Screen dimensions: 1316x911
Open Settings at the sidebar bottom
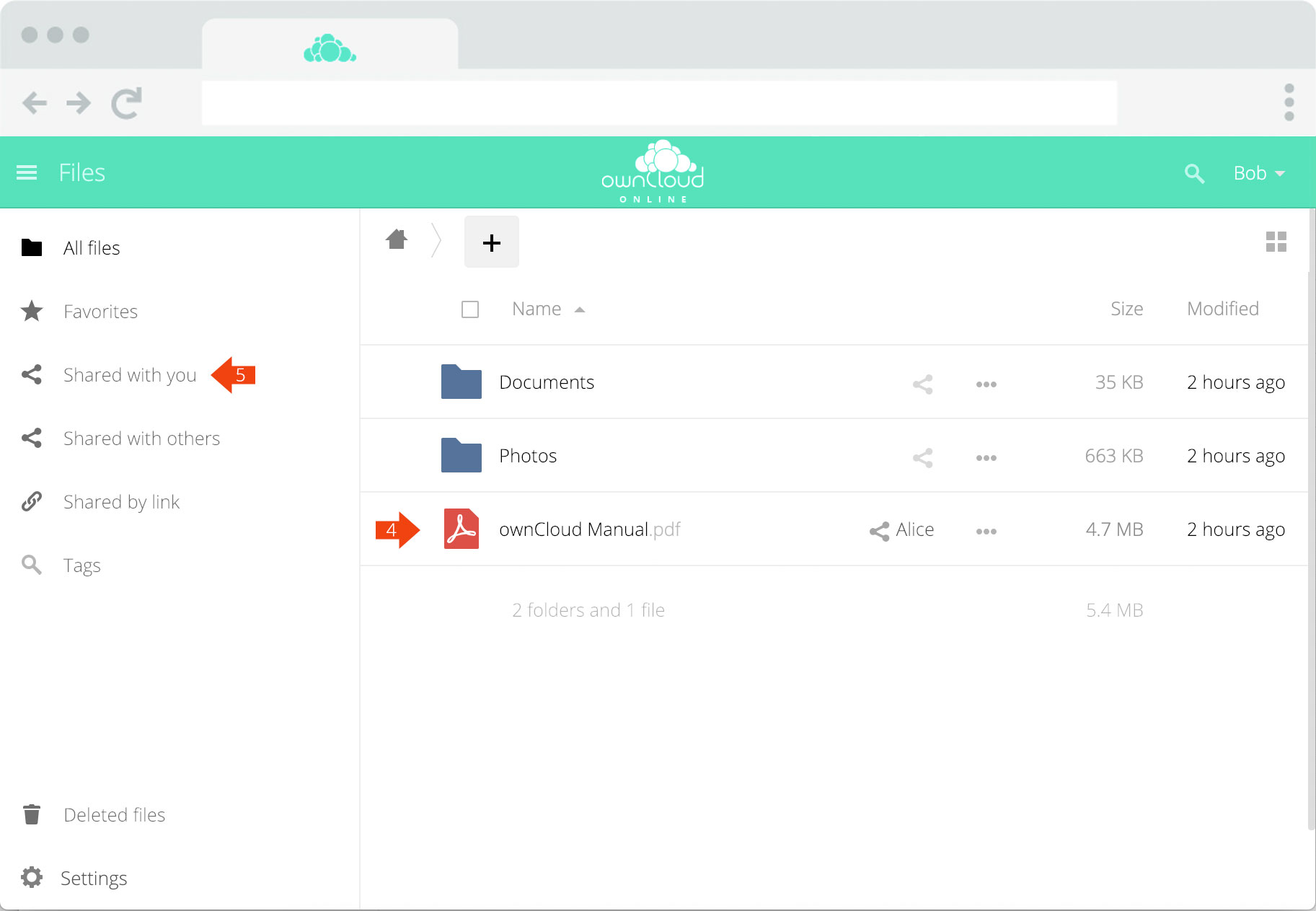[x=94, y=878]
